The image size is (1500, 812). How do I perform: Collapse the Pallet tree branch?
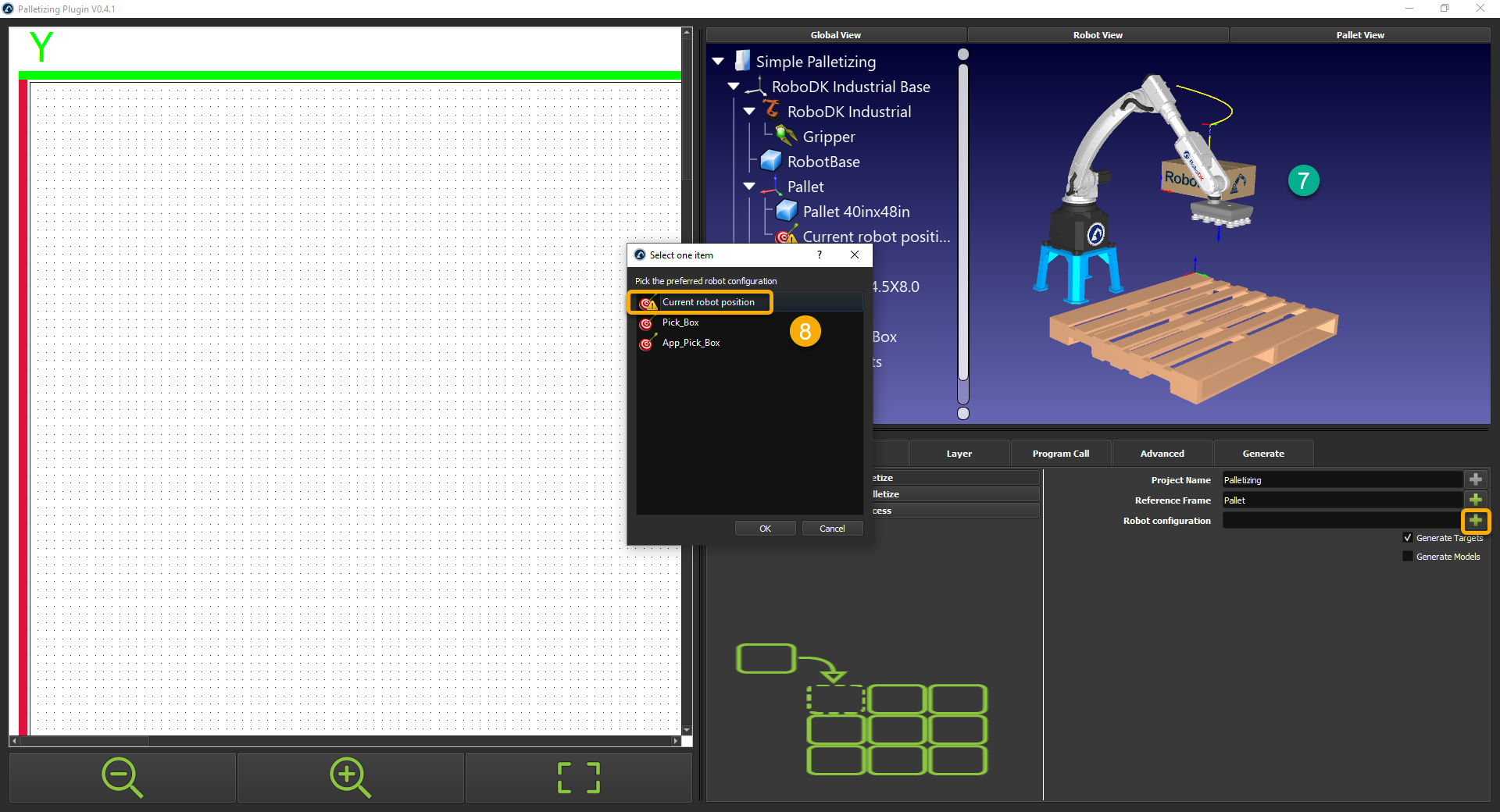tap(749, 187)
